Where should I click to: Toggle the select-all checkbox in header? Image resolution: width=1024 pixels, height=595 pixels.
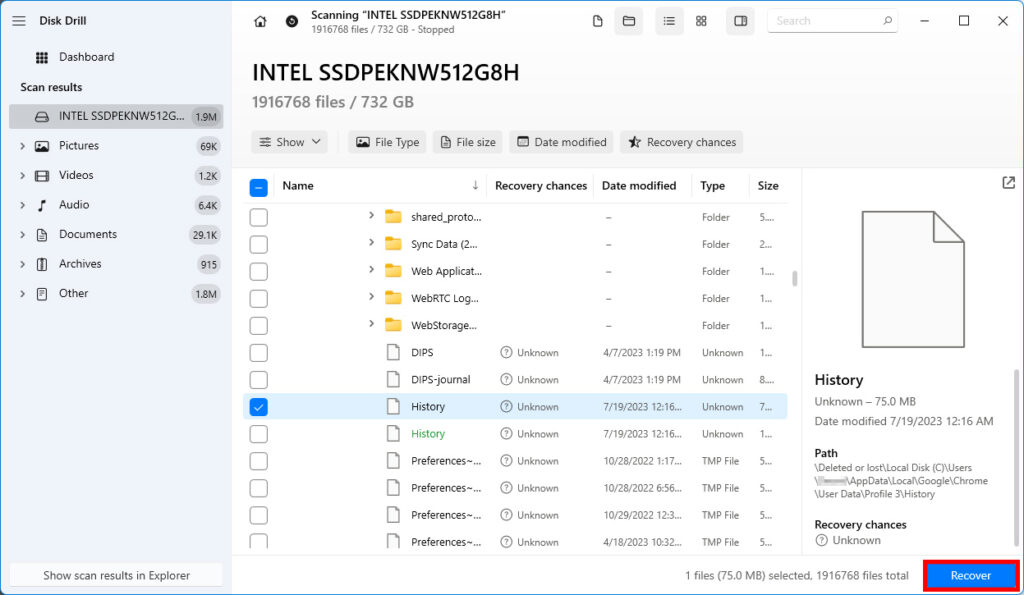coord(258,187)
